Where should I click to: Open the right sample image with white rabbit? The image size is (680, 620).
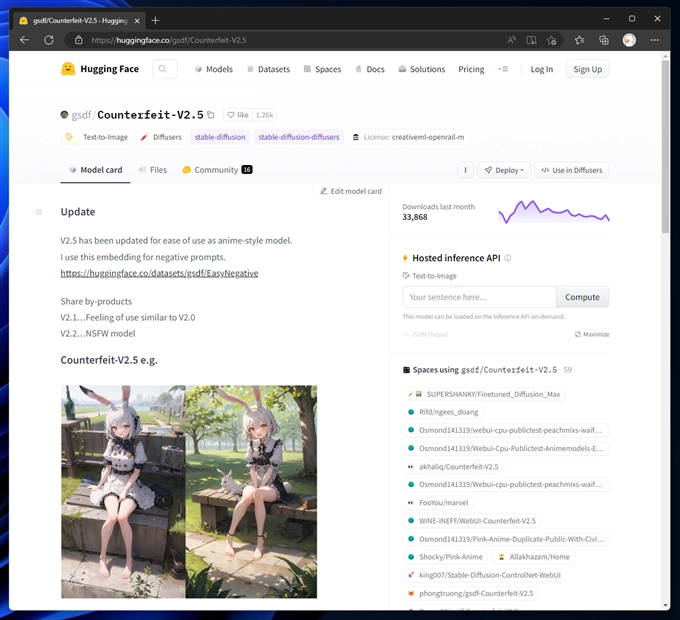click(252, 492)
